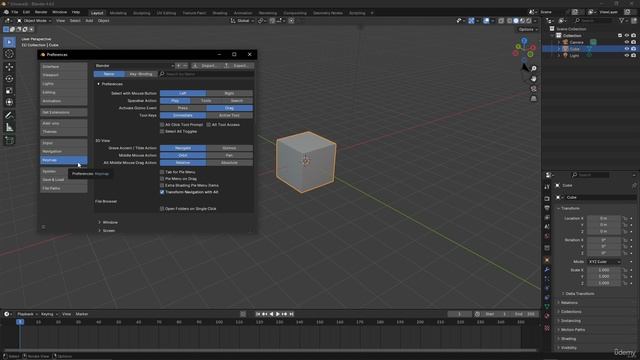This screenshot has height=360, width=640.
Task: Open the Physics properties tab
Action: 547,288
